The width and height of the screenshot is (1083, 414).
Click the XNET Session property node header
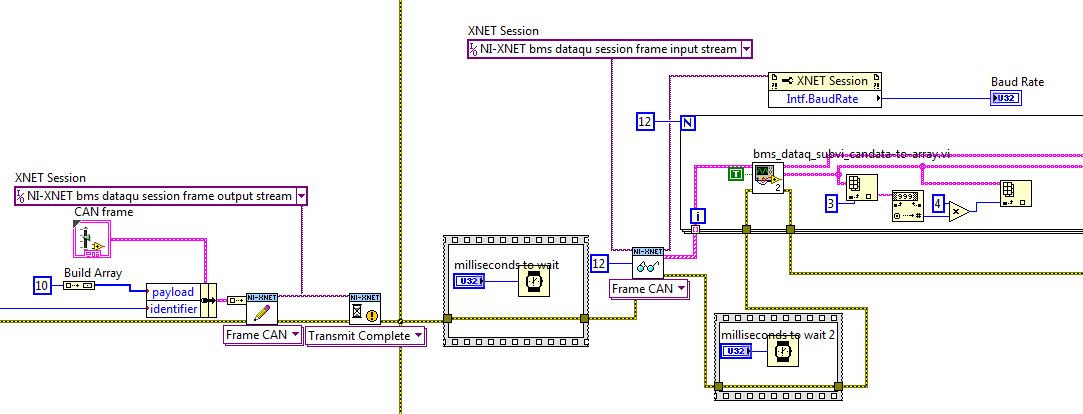point(827,81)
